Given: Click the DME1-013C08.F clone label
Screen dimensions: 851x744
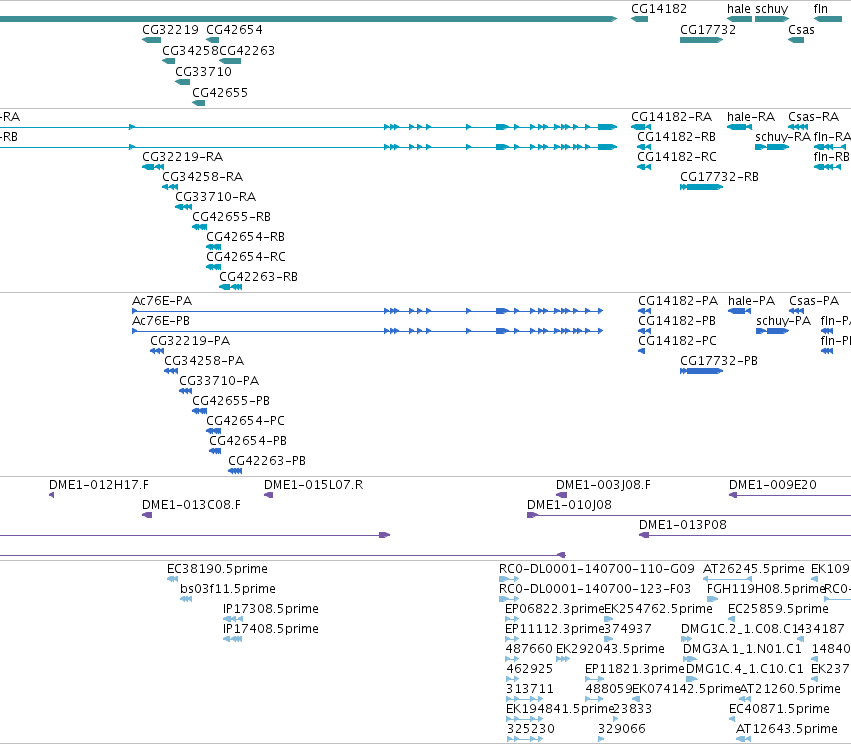Looking at the screenshot, I should click(191, 505).
